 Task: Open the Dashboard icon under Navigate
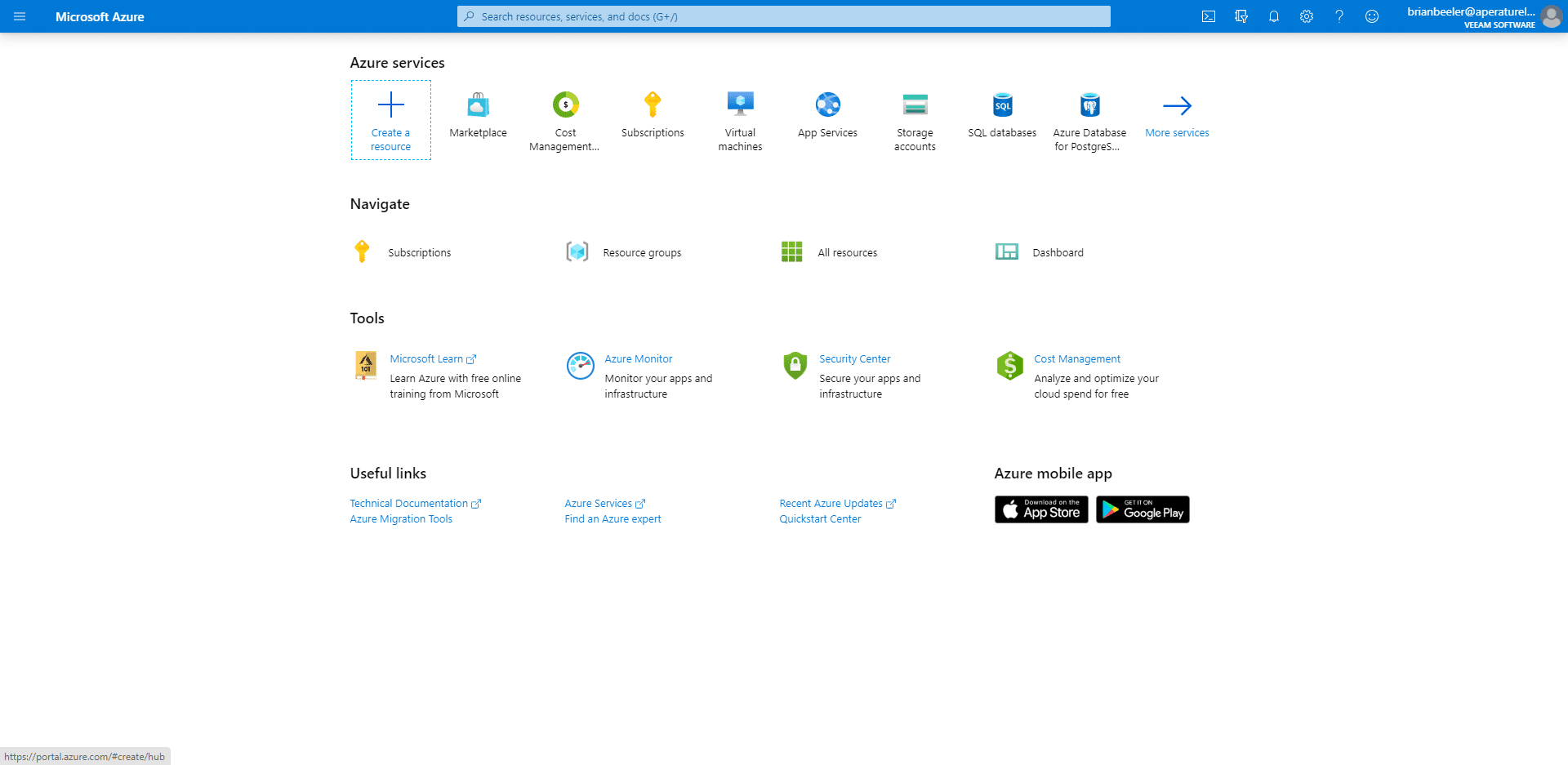pyautogui.click(x=1007, y=251)
